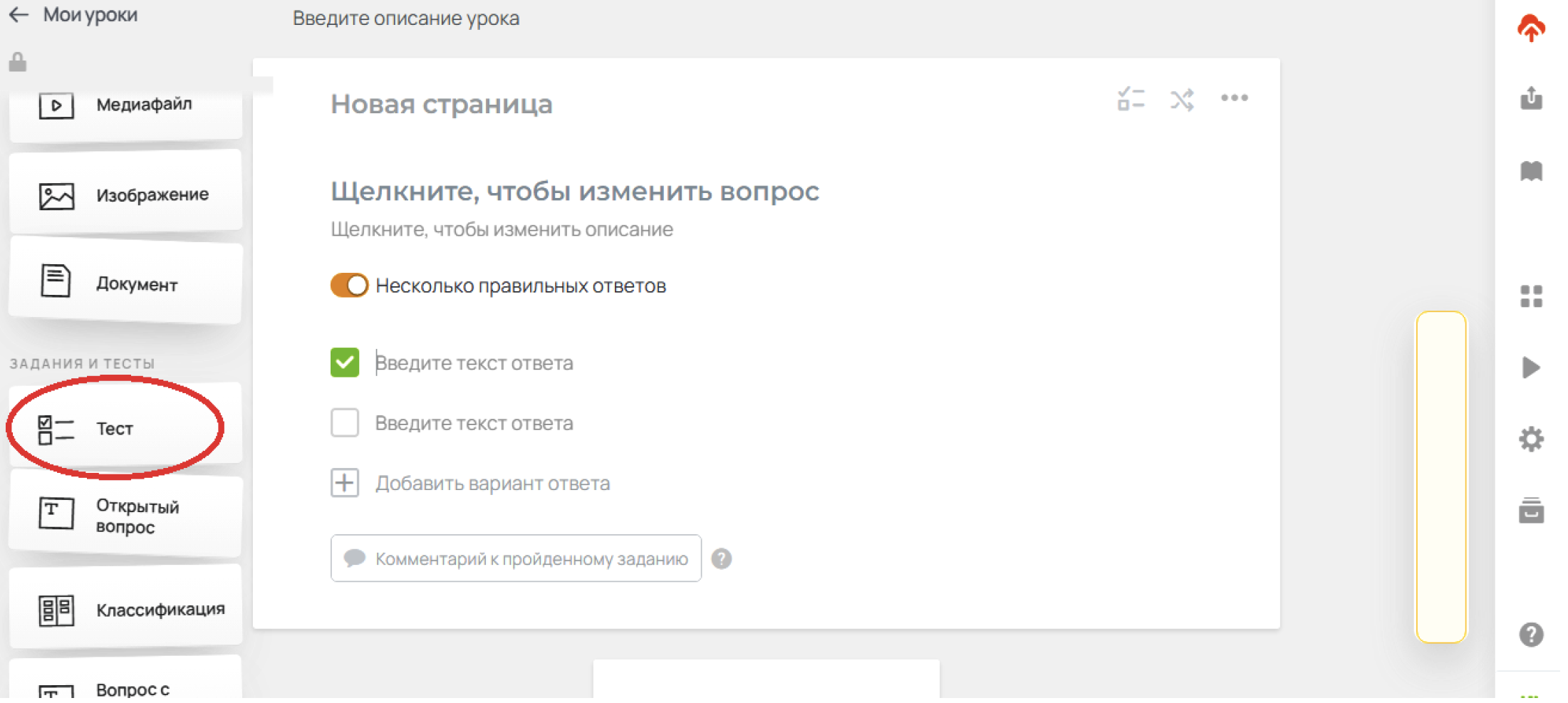Check the second answer checkbox
Image resolution: width=1568 pixels, height=703 pixels.
coord(345,423)
